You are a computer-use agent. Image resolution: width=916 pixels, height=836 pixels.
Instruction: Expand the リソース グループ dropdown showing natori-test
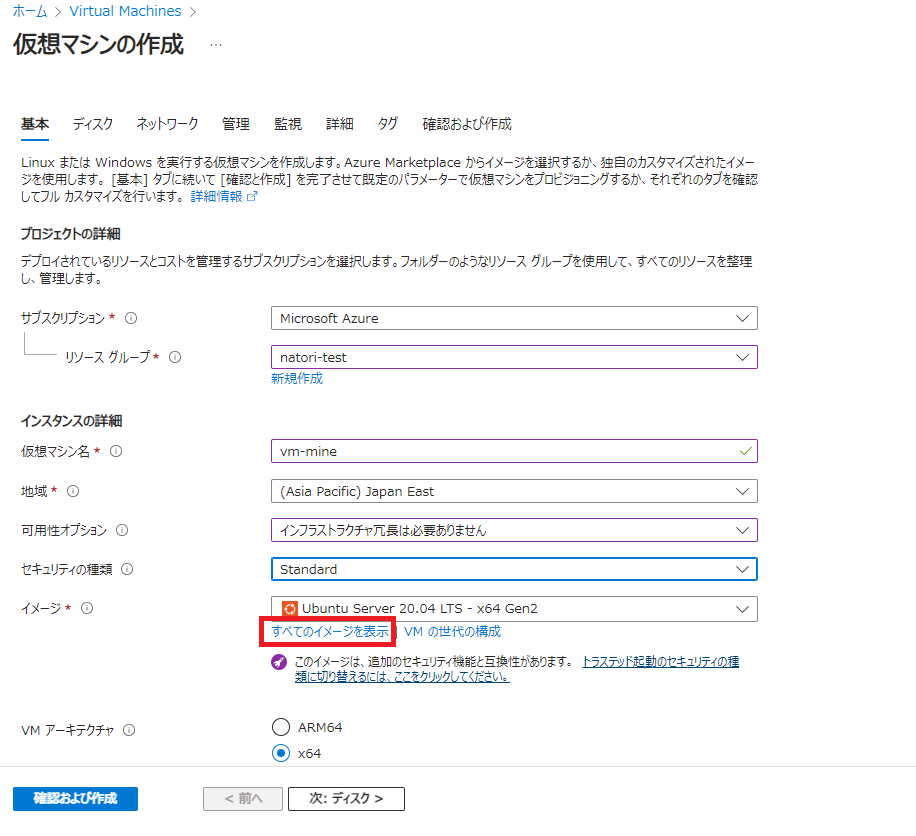(x=514, y=357)
